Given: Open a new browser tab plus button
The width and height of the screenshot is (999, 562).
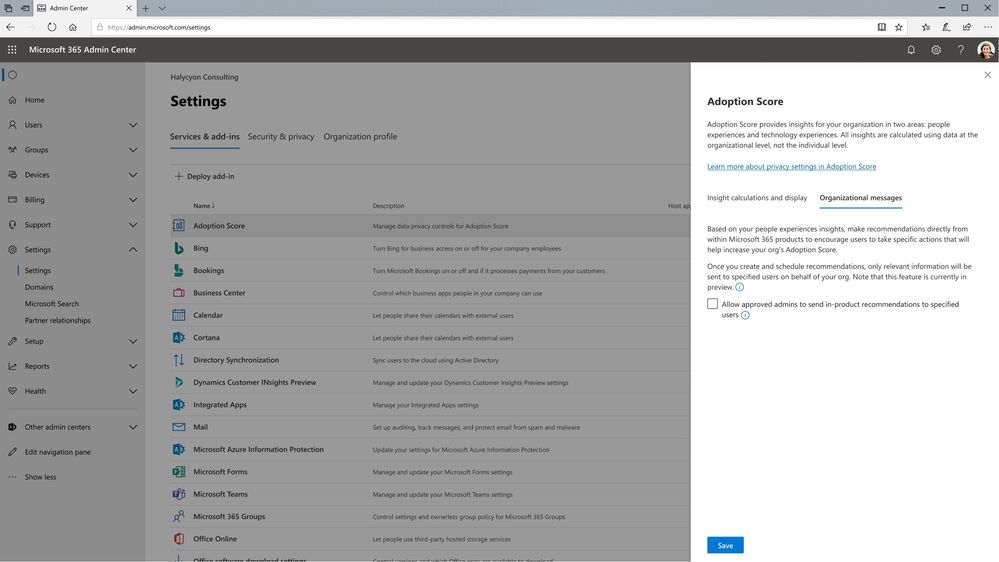Looking at the screenshot, I should pyautogui.click(x=145, y=8).
